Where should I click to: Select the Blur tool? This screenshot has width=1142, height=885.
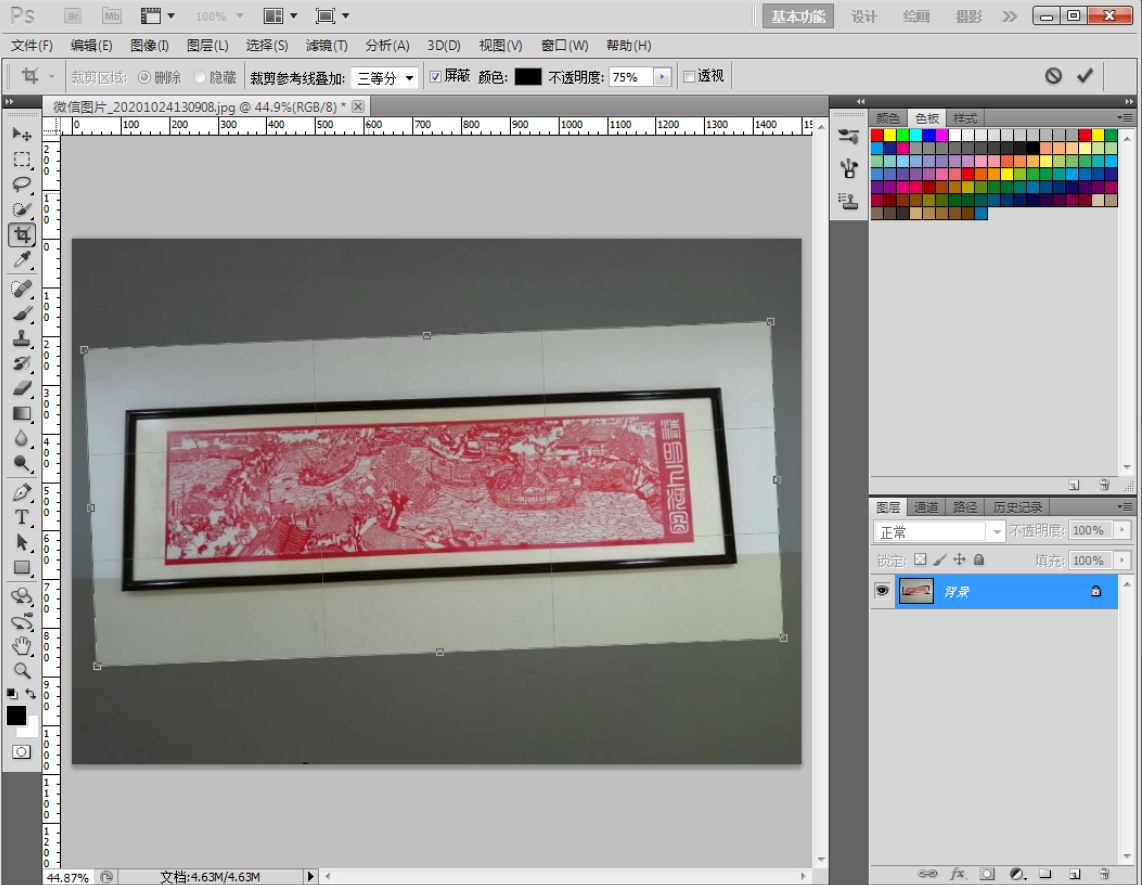click(22, 438)
